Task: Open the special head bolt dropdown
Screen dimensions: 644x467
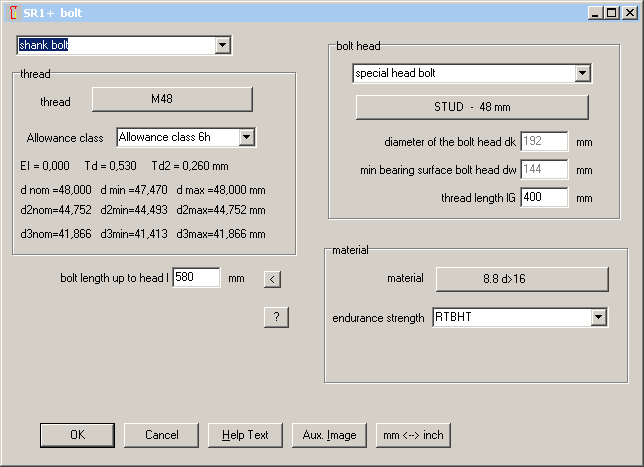Action: click(581, 73)
